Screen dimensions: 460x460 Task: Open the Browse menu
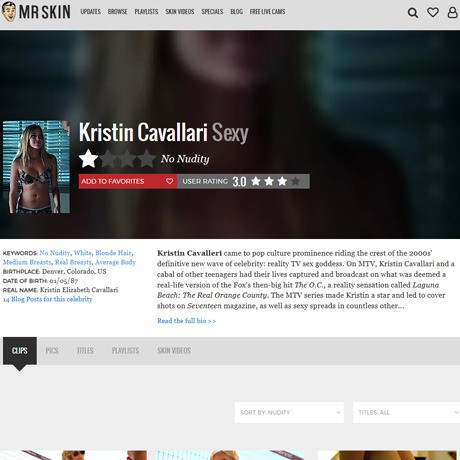[x=117, y=12]
